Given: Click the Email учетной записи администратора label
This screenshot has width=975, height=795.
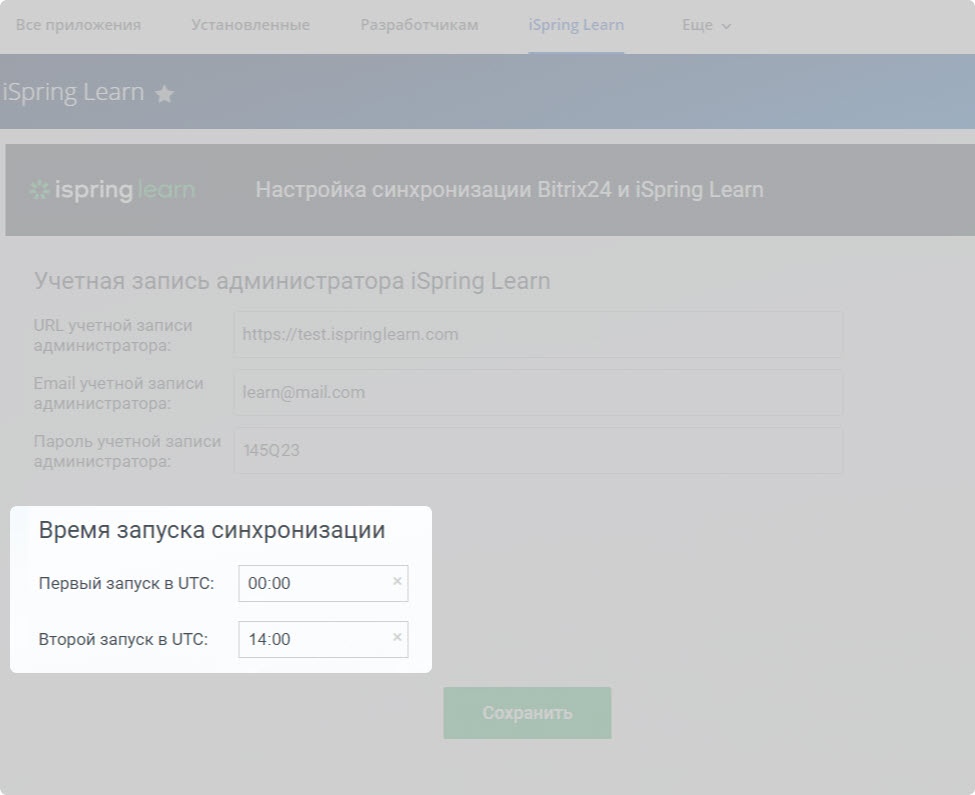Looking at the screenshot, I should tap(119, 393).
